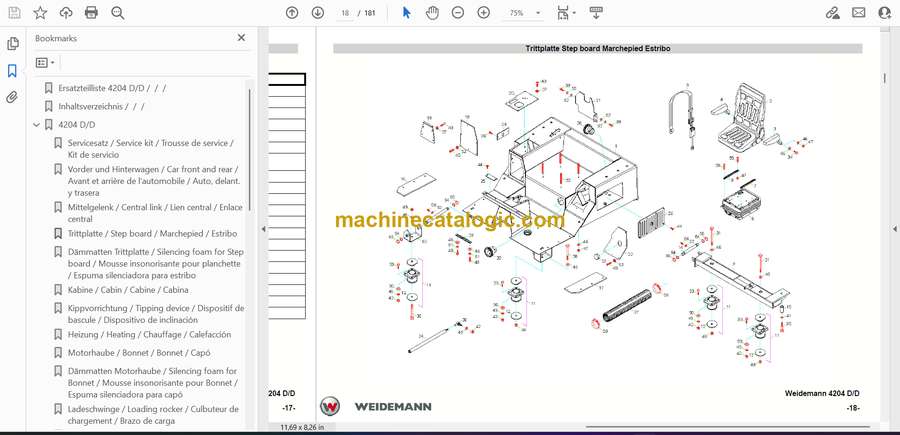Click the horizontal scrollbar at the bottom
The width and height of the screenshot is (900, 435).
pos(727,426)
